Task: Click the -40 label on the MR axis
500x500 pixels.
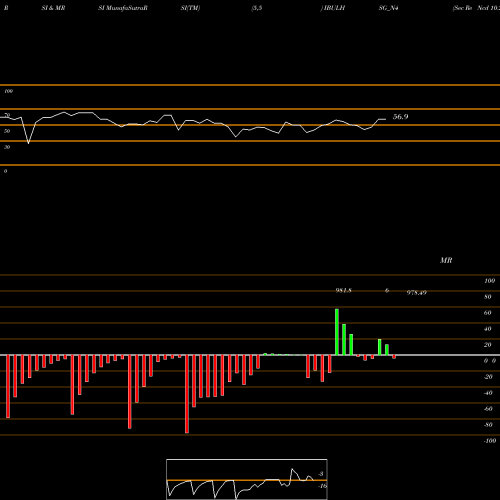Action: (488, 393)
